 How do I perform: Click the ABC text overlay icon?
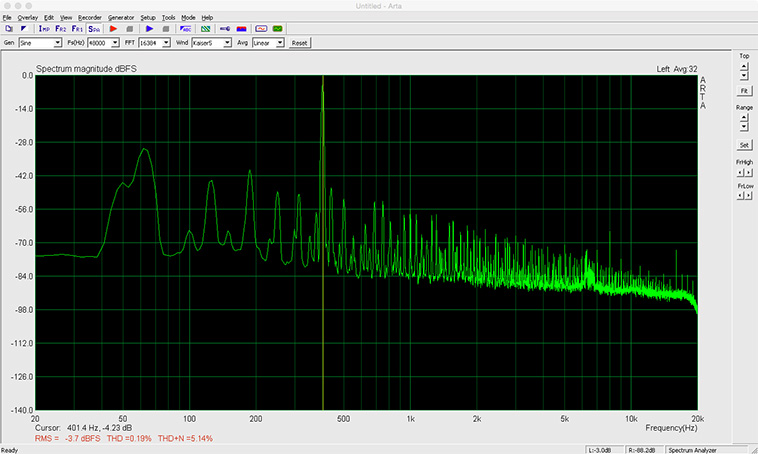point(186,29)
